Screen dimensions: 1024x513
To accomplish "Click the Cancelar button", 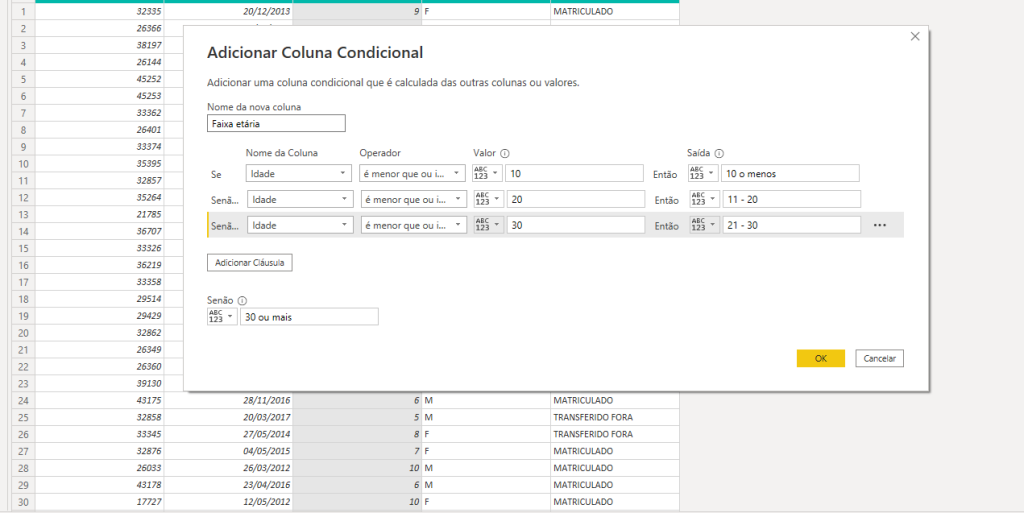I will tap(879, 358).
